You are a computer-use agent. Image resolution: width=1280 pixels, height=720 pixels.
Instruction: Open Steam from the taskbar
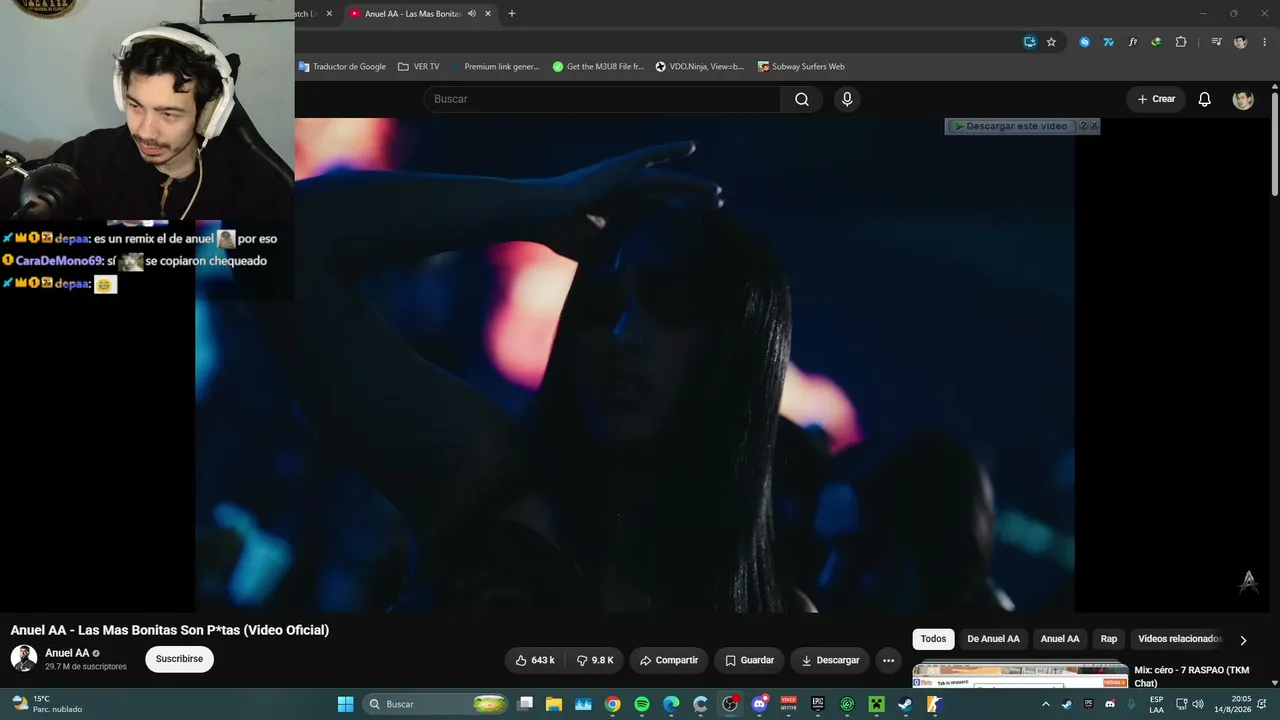click(x=905, y=704)
